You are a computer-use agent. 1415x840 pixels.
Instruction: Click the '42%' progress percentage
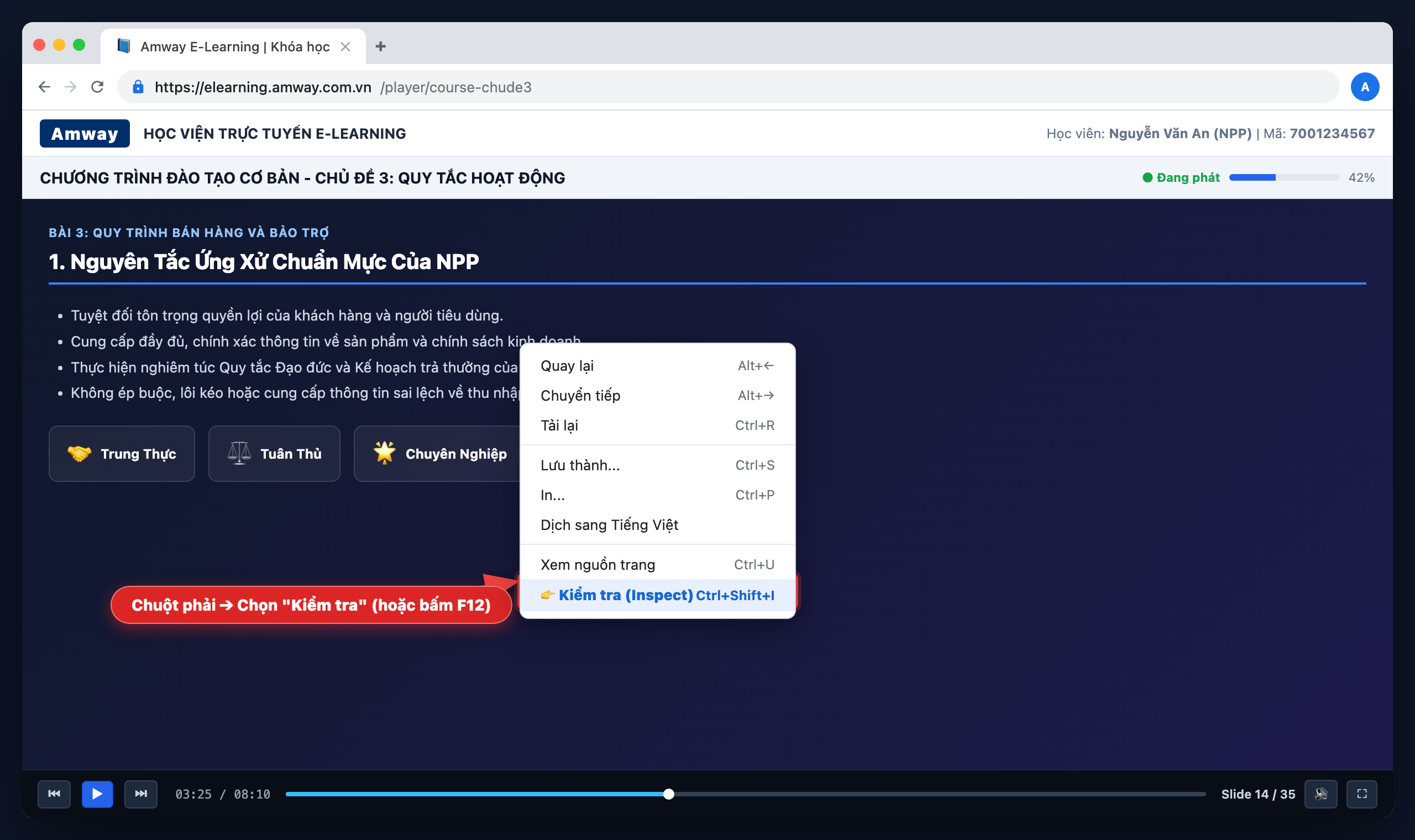point(1361,178)
